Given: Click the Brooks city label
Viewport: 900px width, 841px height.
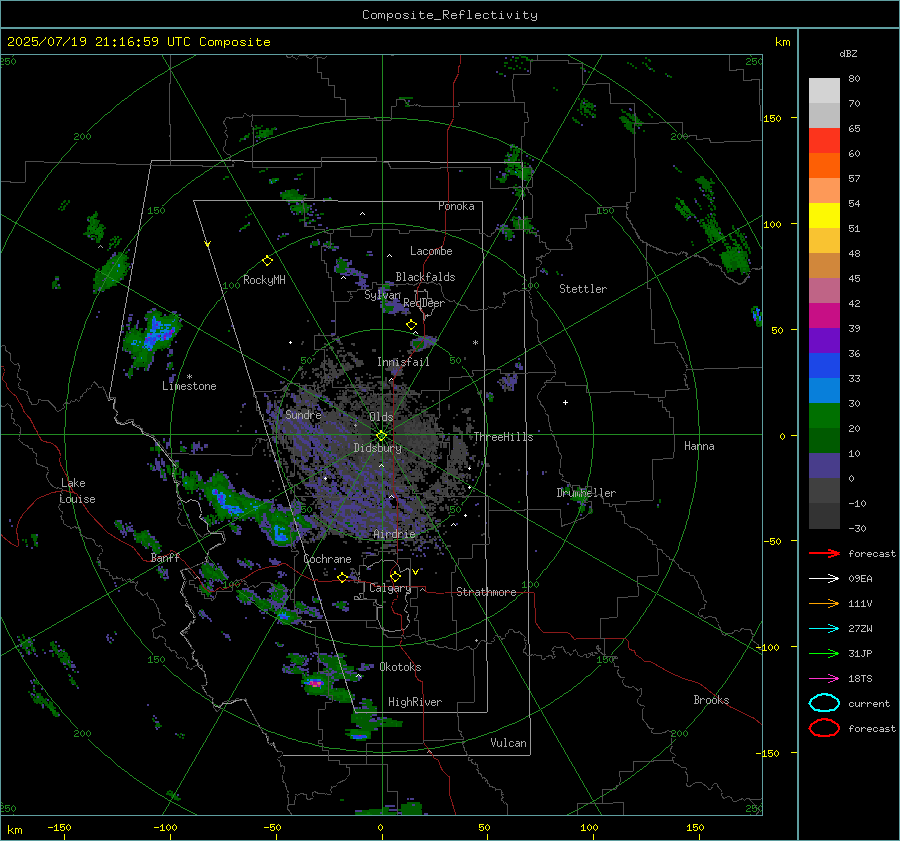Looking at the screenshot, I should pyautogui.click(x=711, y=700).
